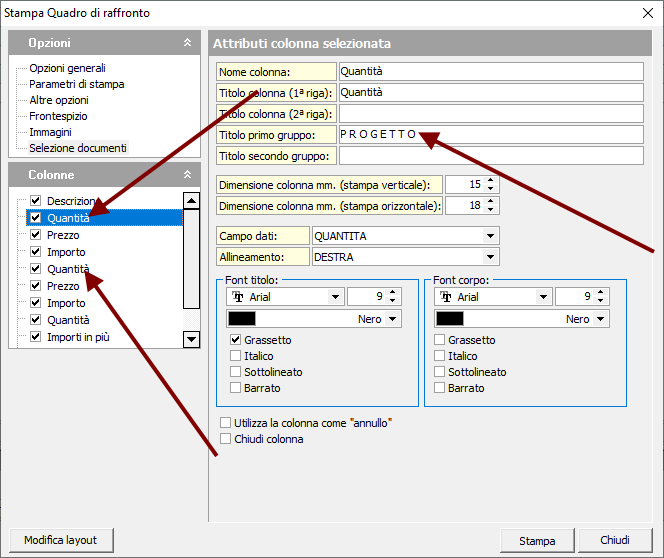Open title font Arial dropdown
This screenshot has height=558, width=664.
coord(334,297)
